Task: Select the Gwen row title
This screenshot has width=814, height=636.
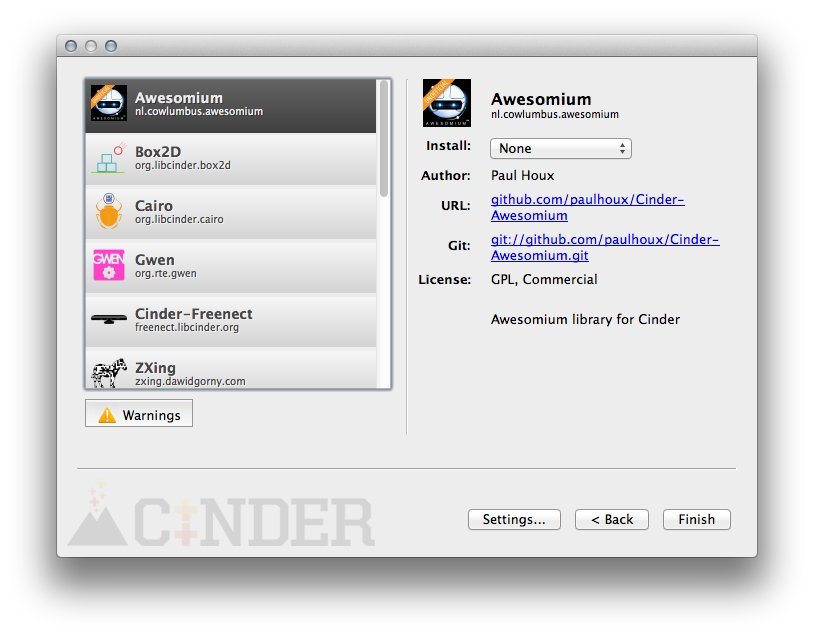Action: pos(155,260)
